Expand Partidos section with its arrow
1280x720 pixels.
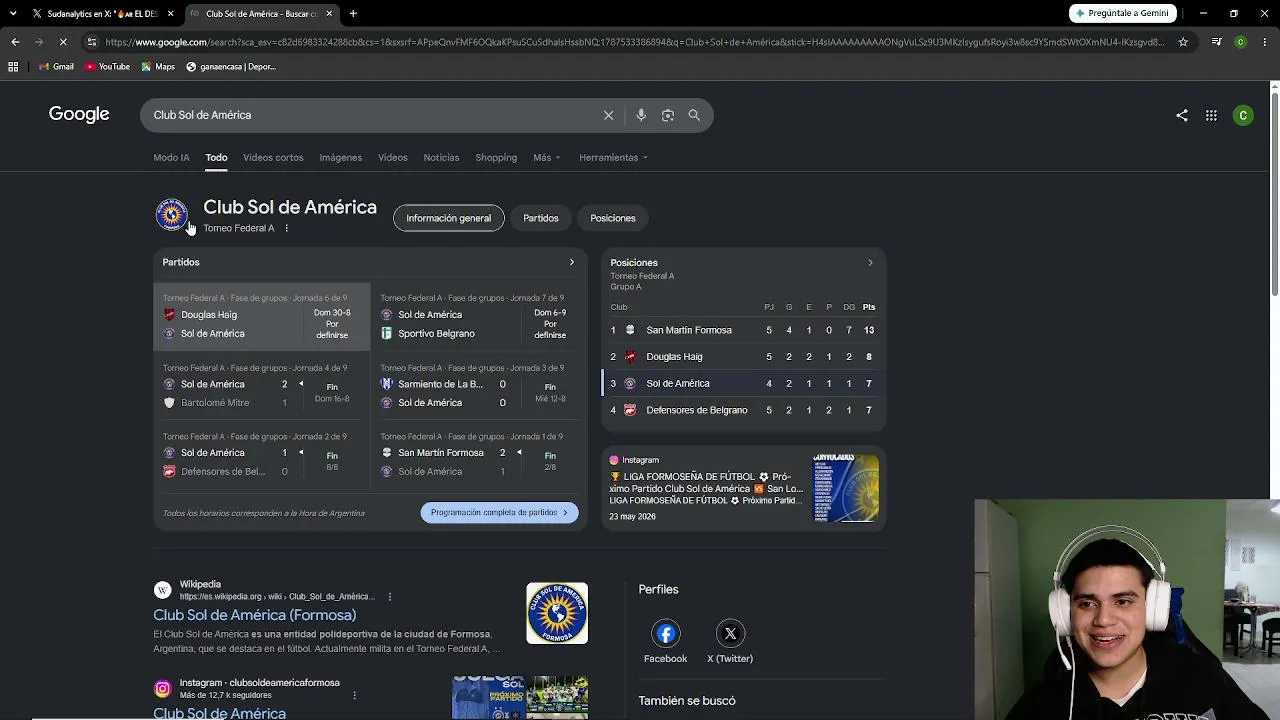pos(572,262)
